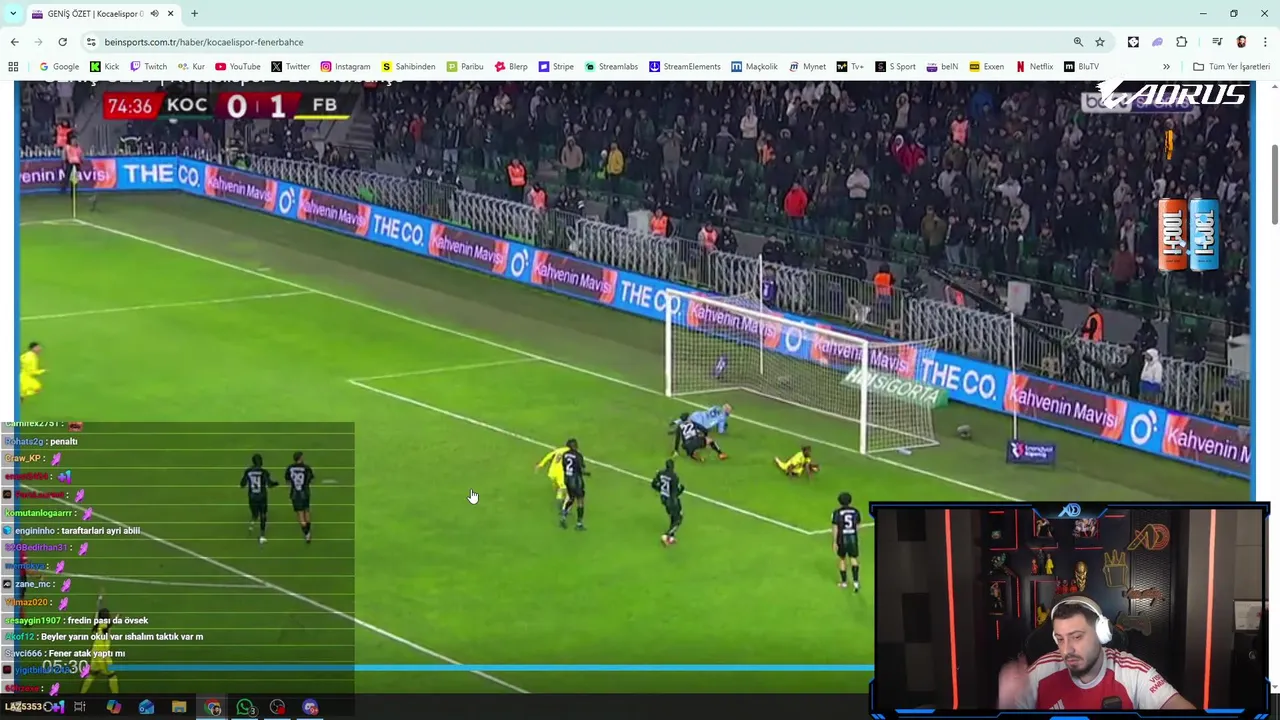This screenshot has height=720, width=1280.
Task: Open WhatsApp from the taskbar
Action: point(245,707)
